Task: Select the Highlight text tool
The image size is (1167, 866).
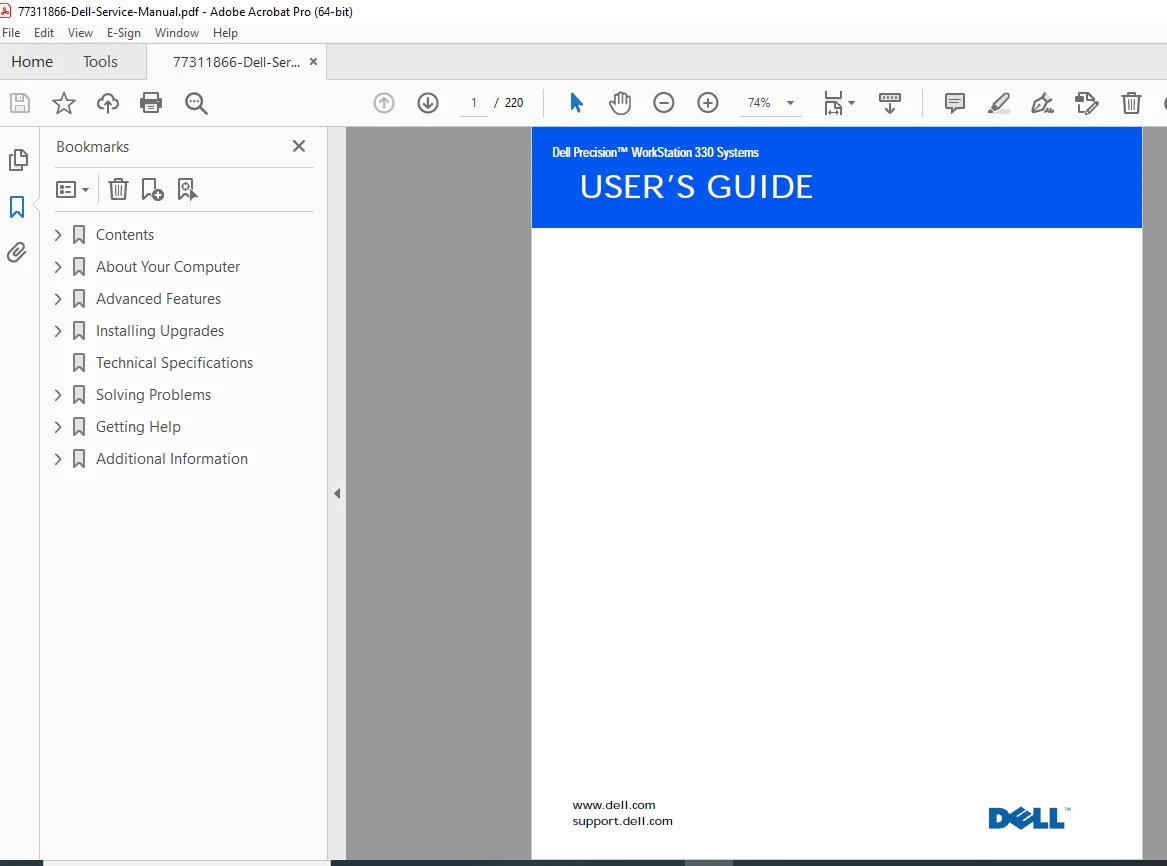Action: pyautogui.click(x=999, y=103)
